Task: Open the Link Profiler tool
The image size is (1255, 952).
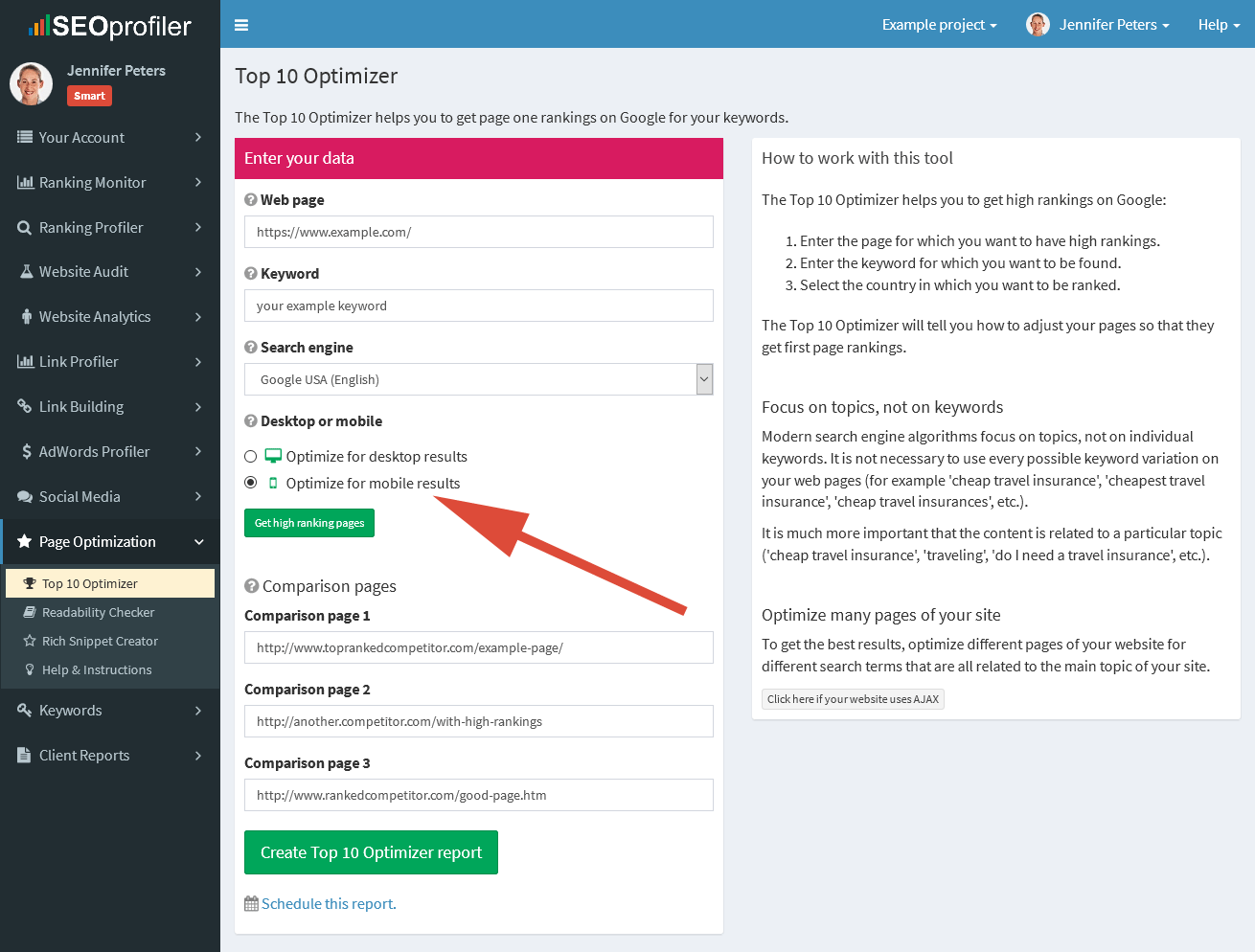Action: [77, 361]
